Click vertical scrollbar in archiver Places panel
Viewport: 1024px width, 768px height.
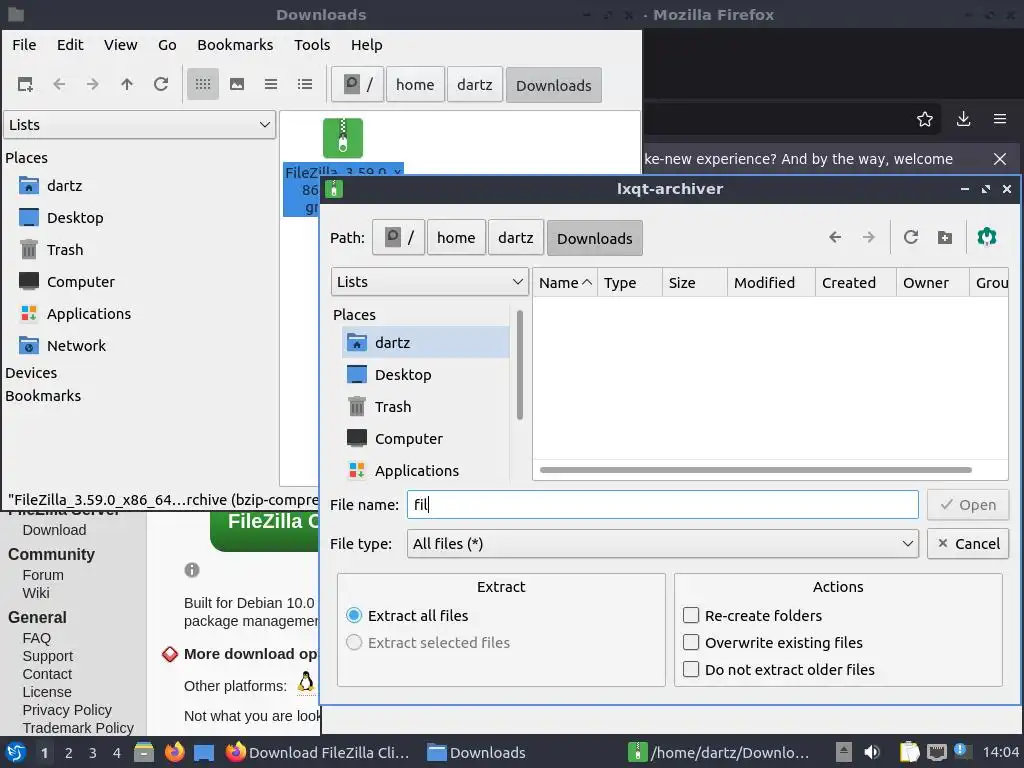click(520, 364)
